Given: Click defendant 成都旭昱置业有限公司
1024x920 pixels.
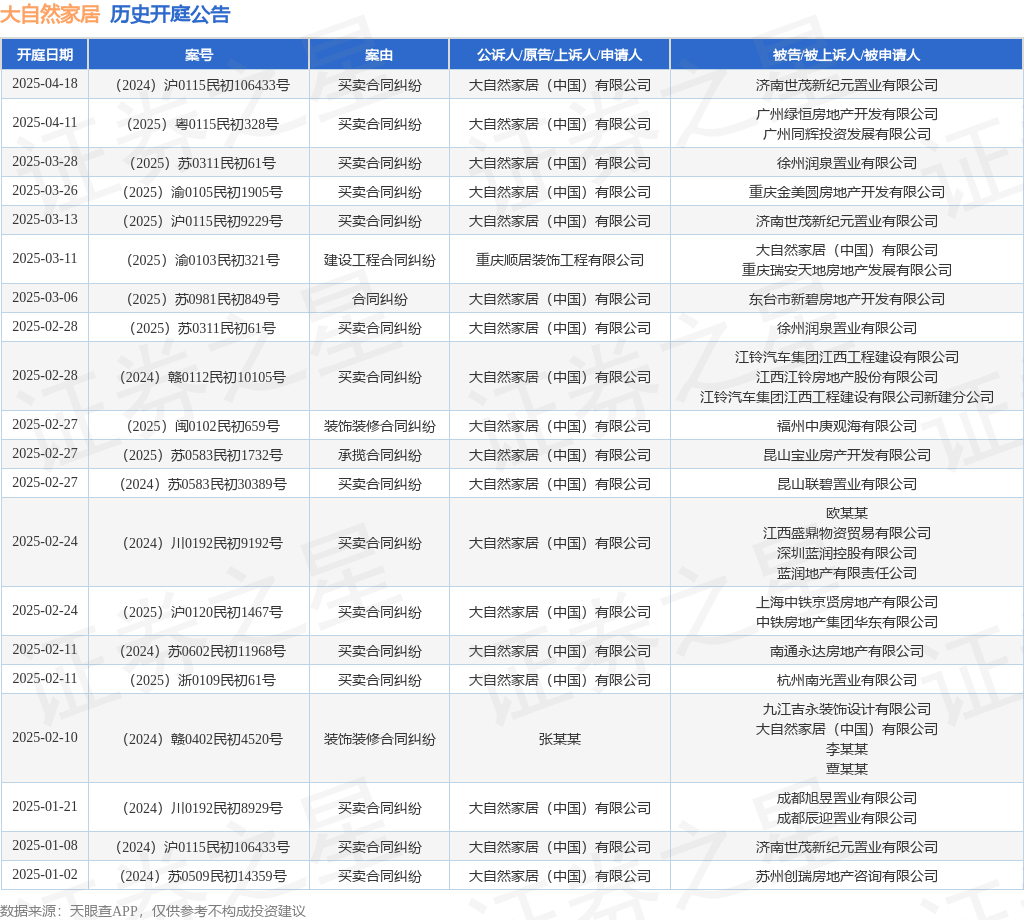Looking at the screenshot, I should pos(846,798).
